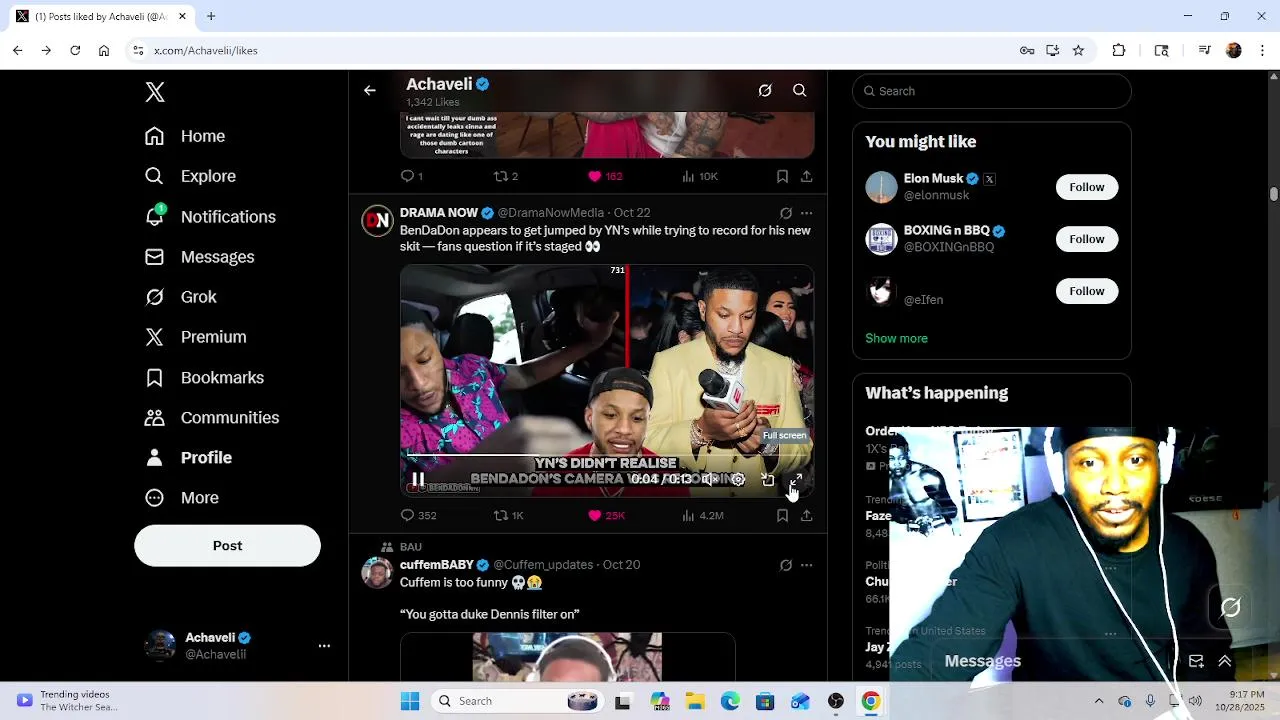Open DRAMA NOW profile name link
This screenshot has width=1280, height=720.
438,212
